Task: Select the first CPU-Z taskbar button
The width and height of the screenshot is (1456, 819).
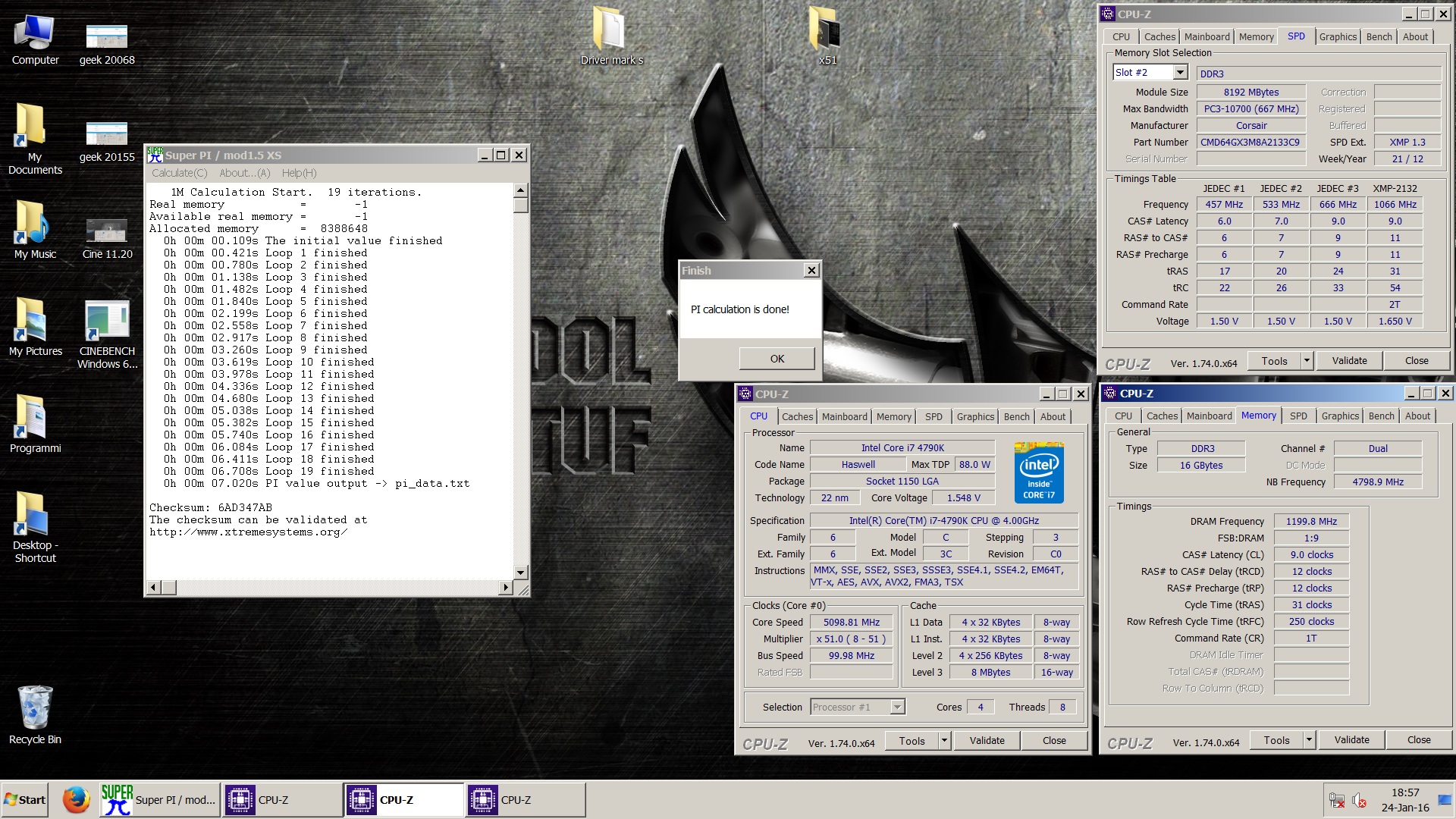Action: tap(281, 800)
